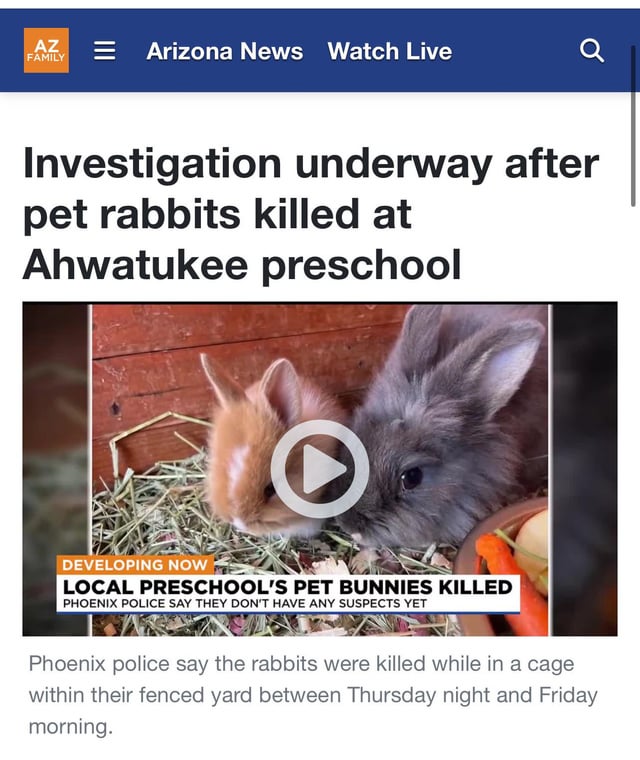Click the Developing Now orange label

coord(135,565)
